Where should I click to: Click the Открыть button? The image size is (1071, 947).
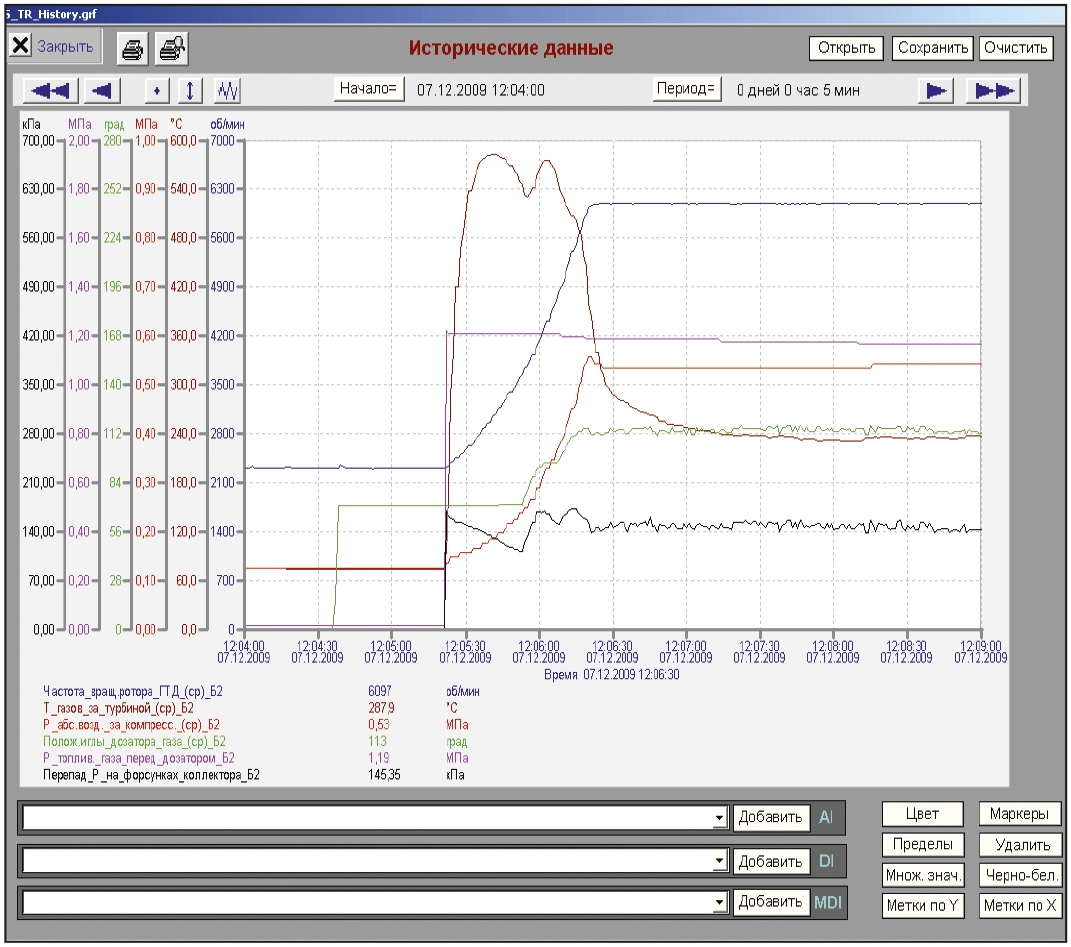pos(847,48)
